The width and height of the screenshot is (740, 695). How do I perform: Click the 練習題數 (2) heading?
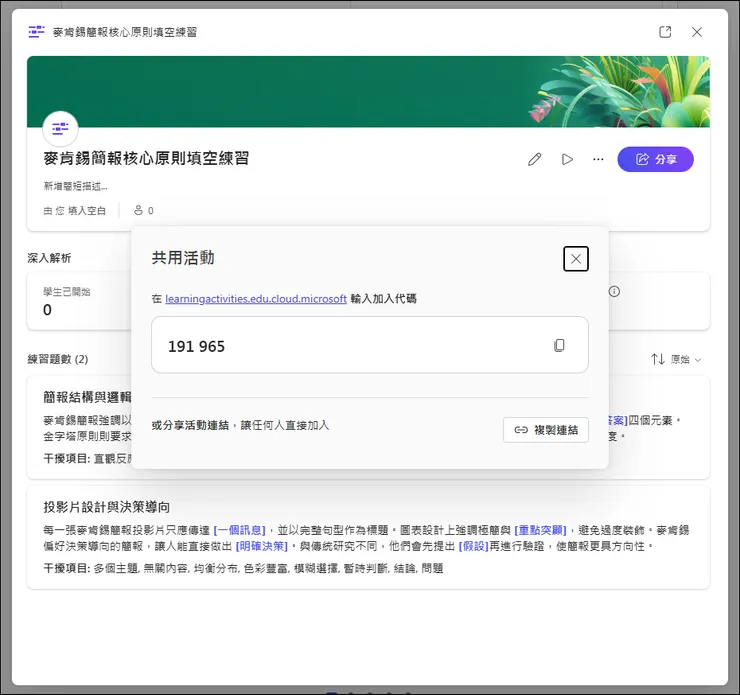tap(58, 359)
